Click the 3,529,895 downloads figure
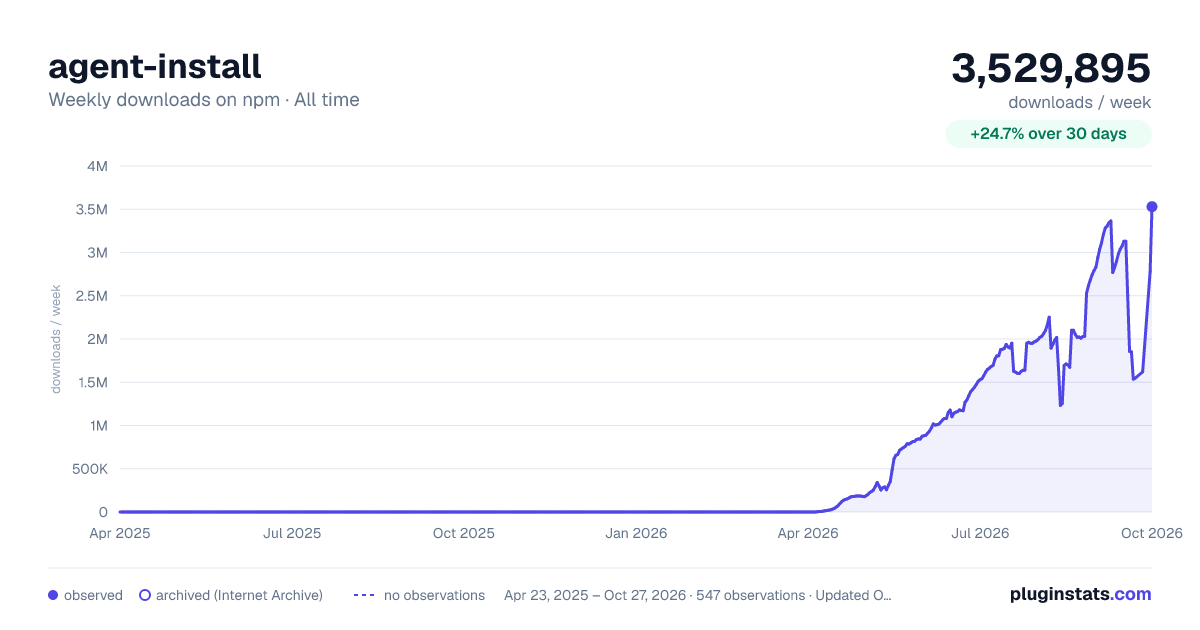Screen dimensions: 1200x630 point(1051,68)
